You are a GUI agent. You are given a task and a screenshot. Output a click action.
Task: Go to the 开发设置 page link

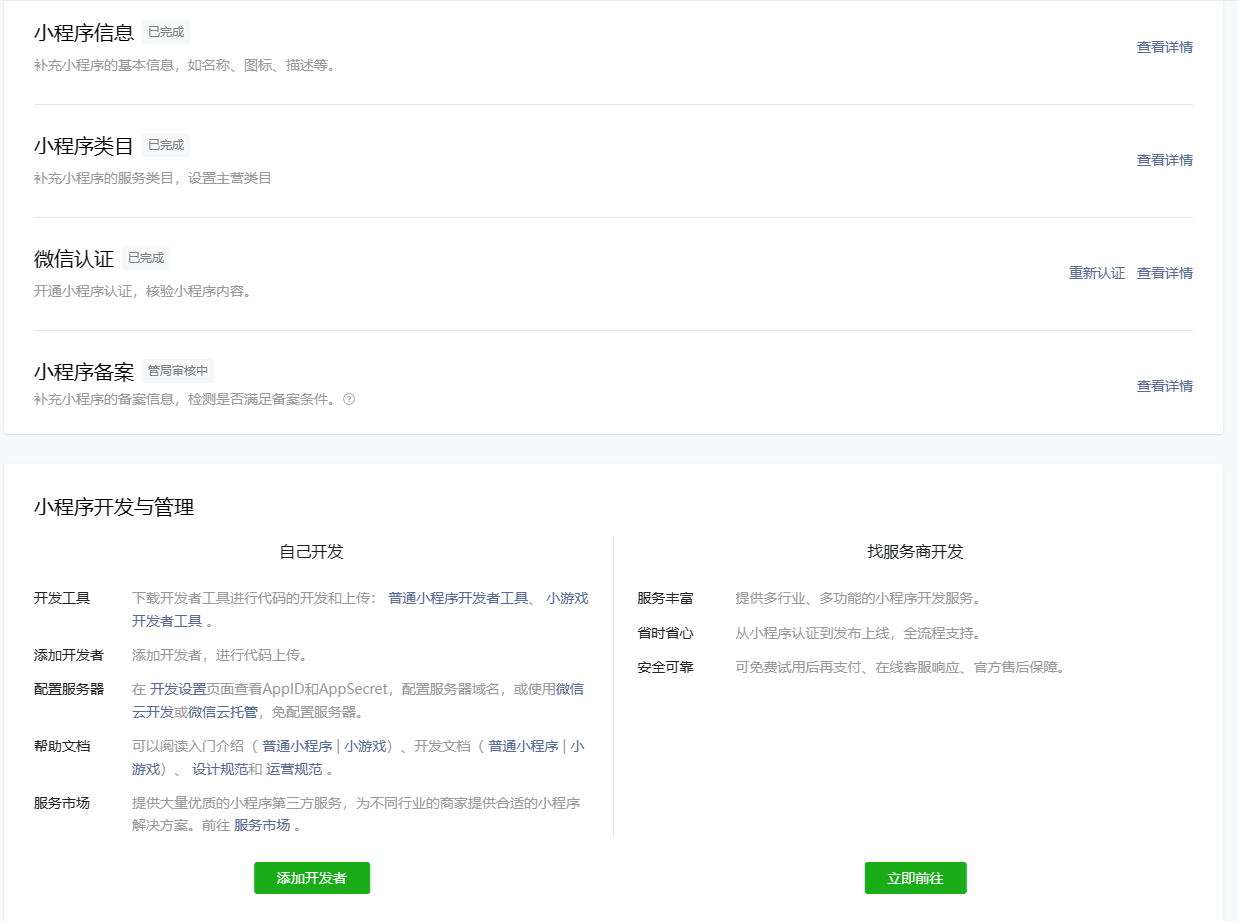pos(178,689)
